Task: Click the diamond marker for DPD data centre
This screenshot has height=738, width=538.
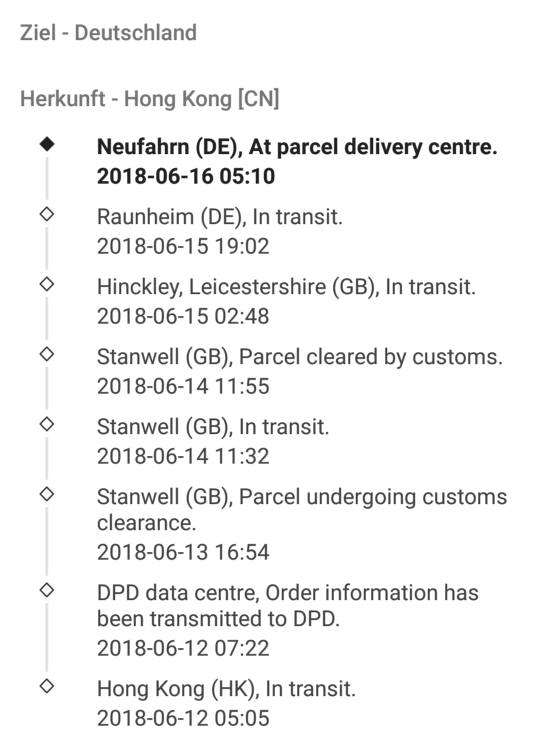Action: [47, 590]
